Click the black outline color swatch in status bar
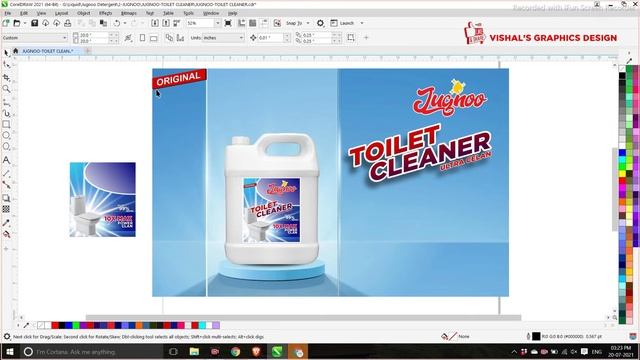The height and width of the screenshot is (360, 640). pyautogui.click(x=536, y=336)
